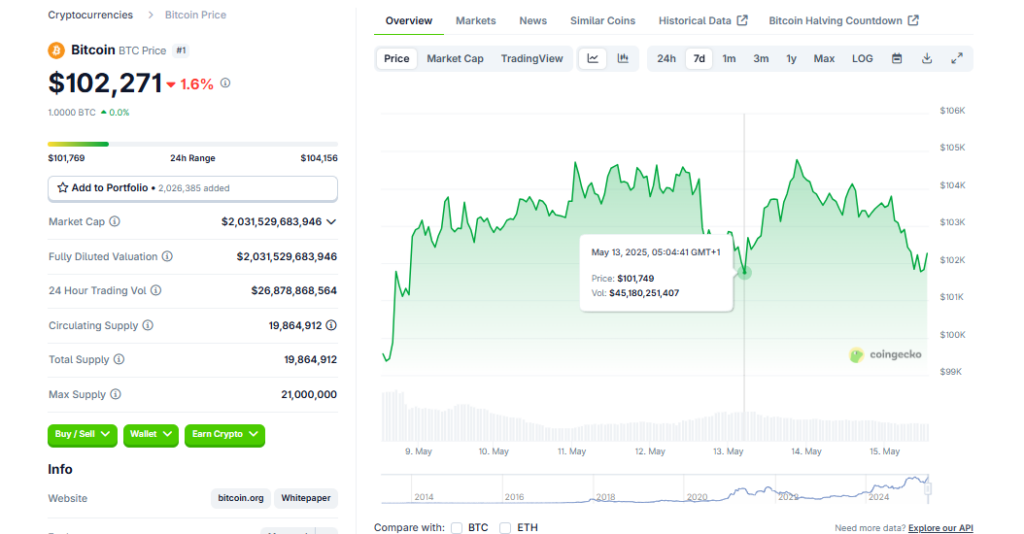Set chart range to 1y
Image resolution: width=1024 pixels, height=534 pixels.
[792, 58]
